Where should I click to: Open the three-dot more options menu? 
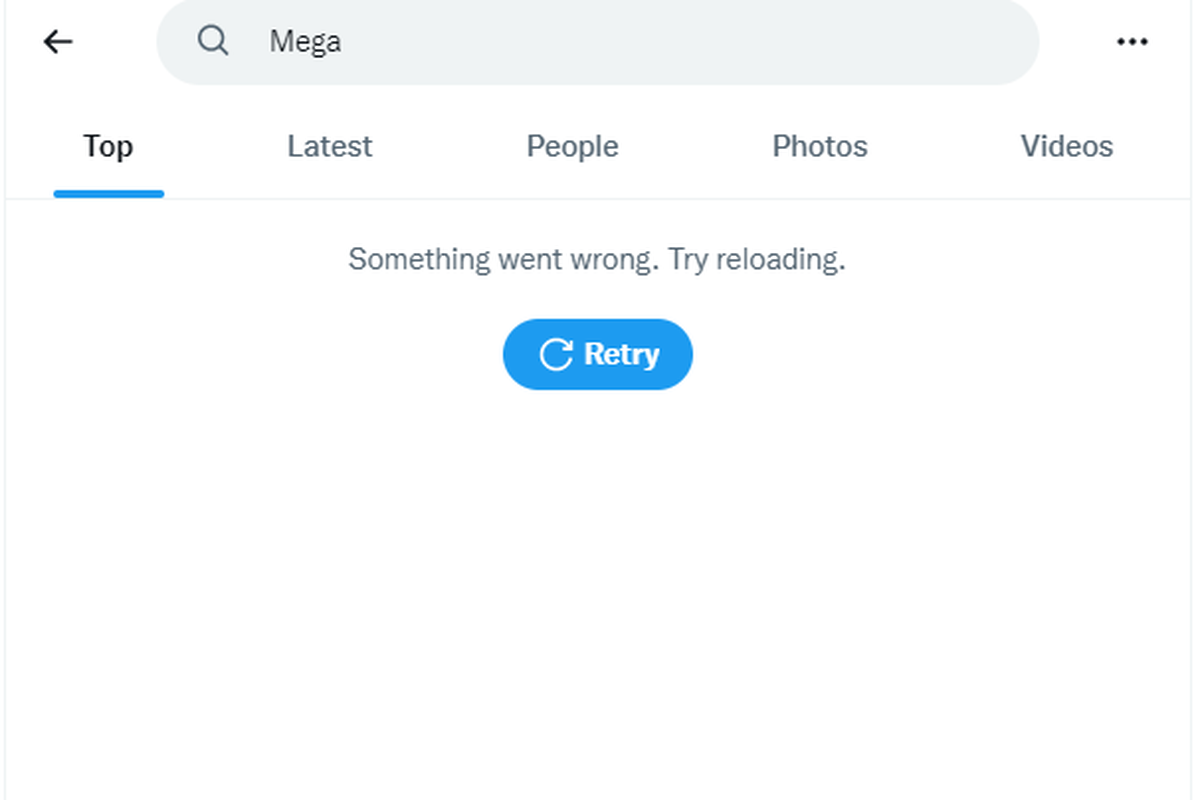coord(1132,41)
